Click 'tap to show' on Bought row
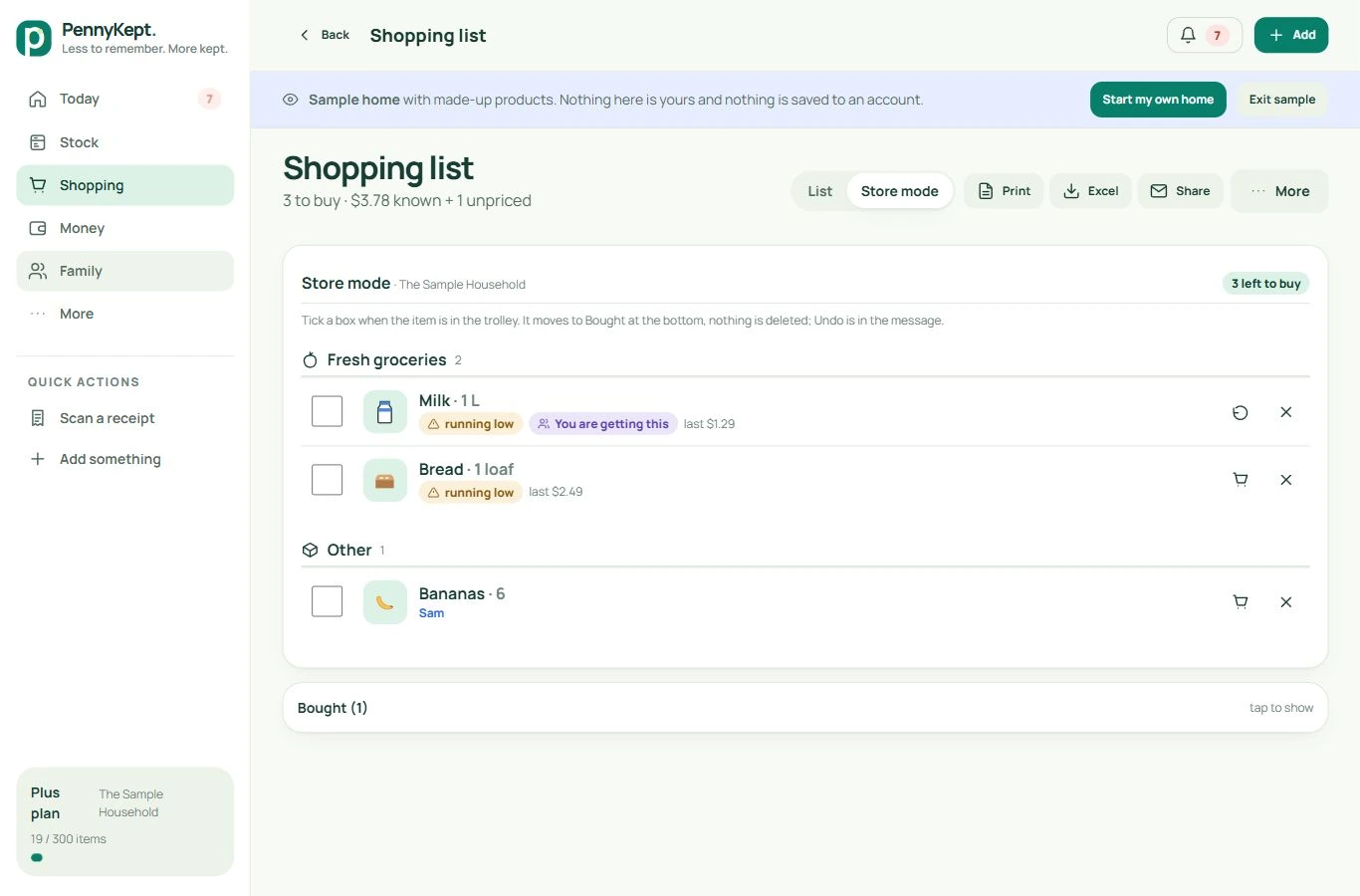 1281,708
